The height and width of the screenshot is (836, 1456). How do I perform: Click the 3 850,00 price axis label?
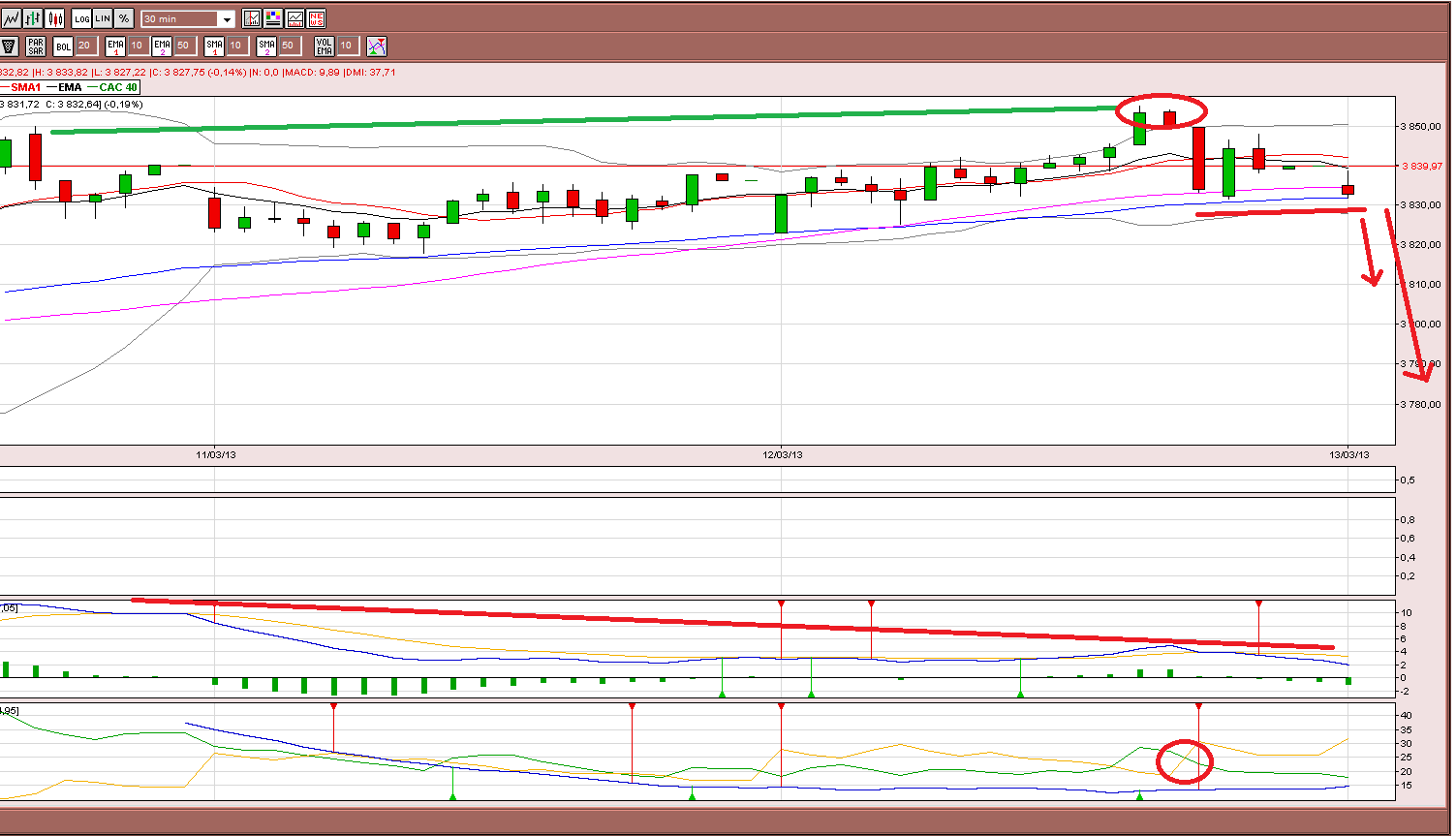pyautogui.click(x=1420, y=126)
